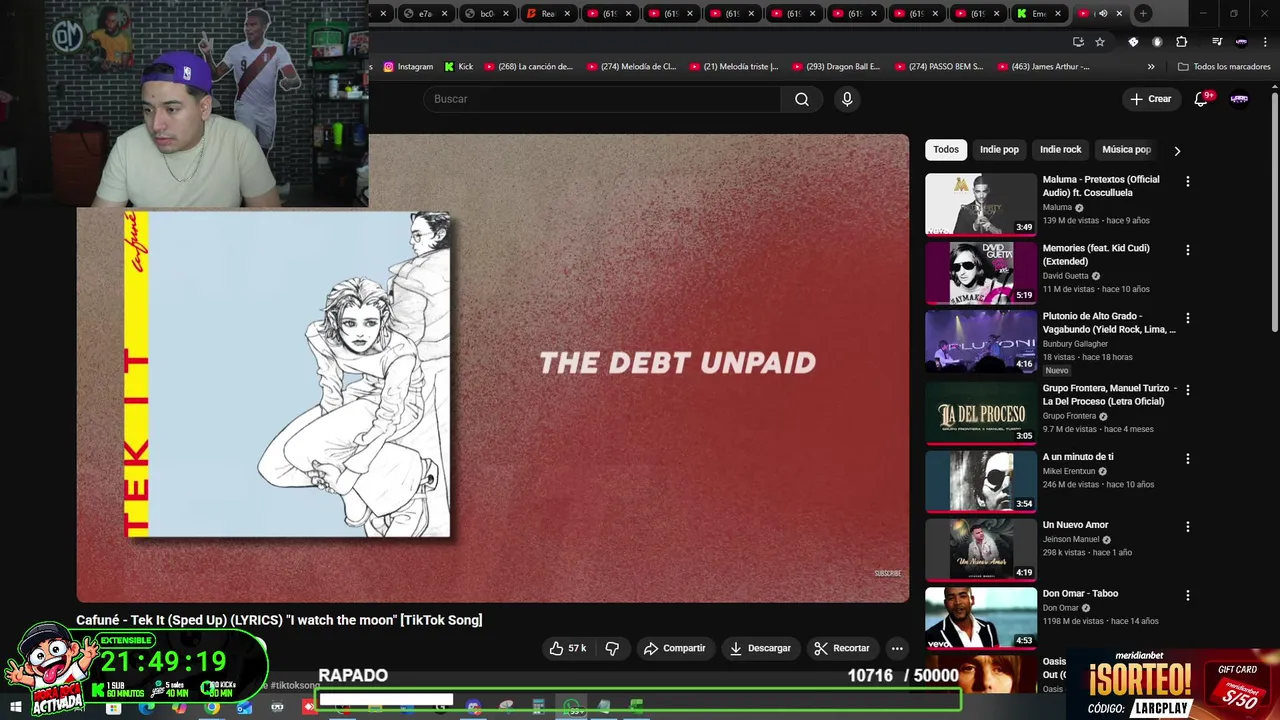Viewport: 1280px width, 720px height.
Task: Open the Instagram bookmark
Action: [408, 67]
